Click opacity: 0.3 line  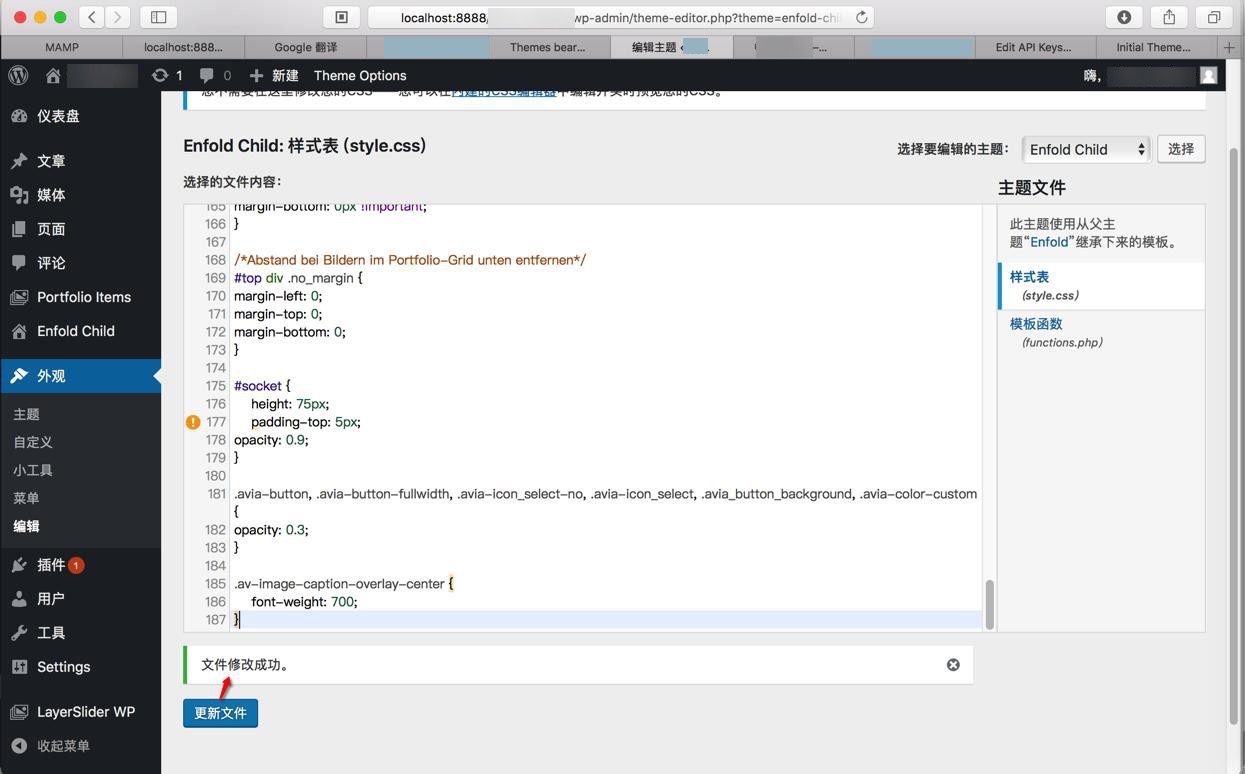[271, 530]
